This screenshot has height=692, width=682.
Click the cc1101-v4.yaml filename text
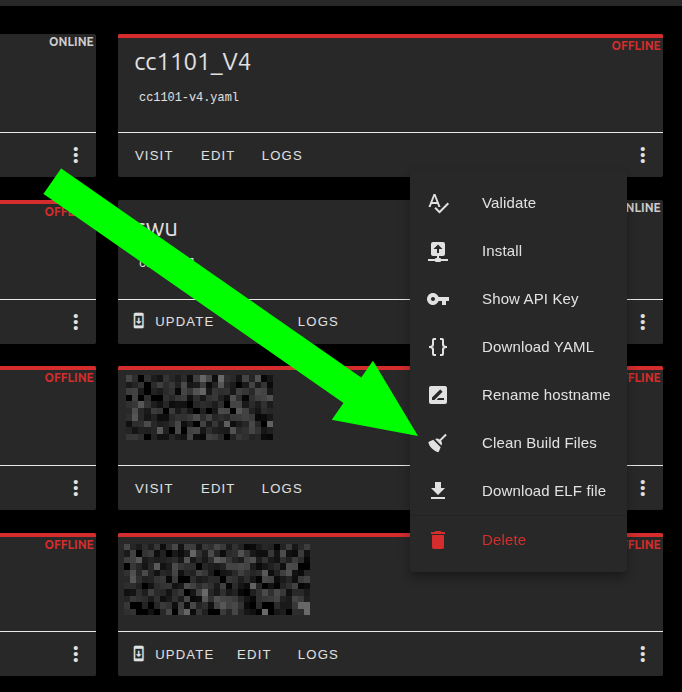(x=189, y=97)
